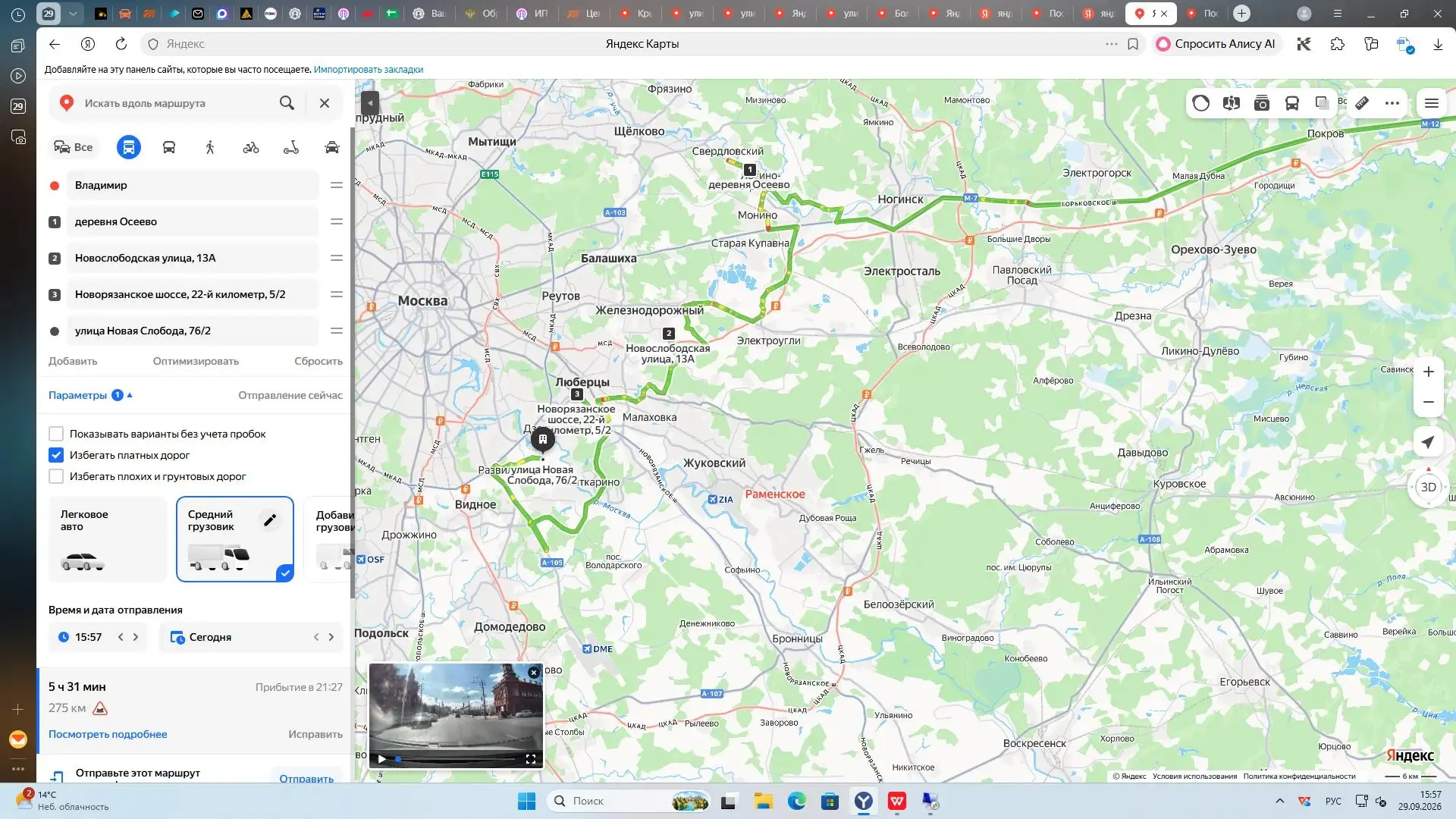Screen dimensions: 1456x819
Task: Edit 'Средний грузовик' parameters with pencil
Action: [270, 519]
